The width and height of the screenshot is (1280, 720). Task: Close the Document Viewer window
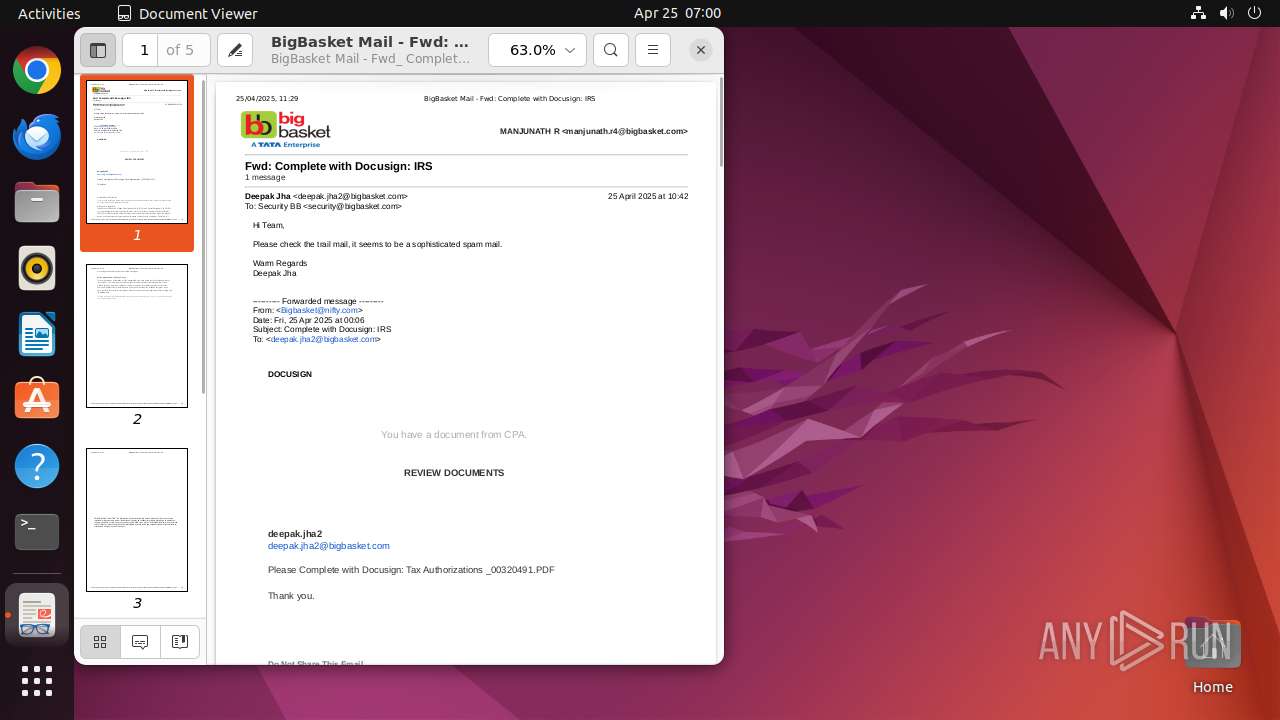[x=701, y=50]
